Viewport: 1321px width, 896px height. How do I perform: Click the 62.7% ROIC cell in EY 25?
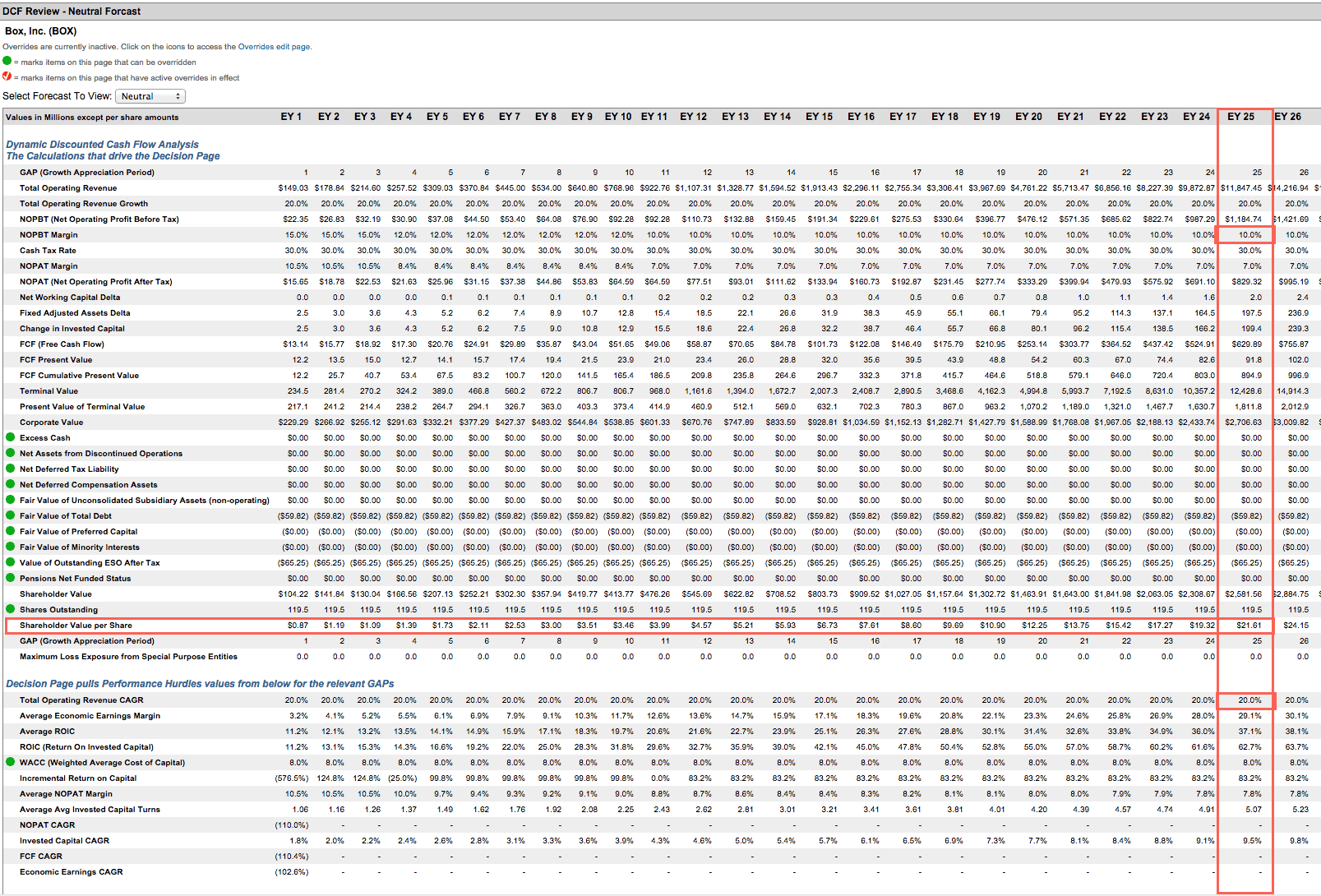click(1250, 747)
